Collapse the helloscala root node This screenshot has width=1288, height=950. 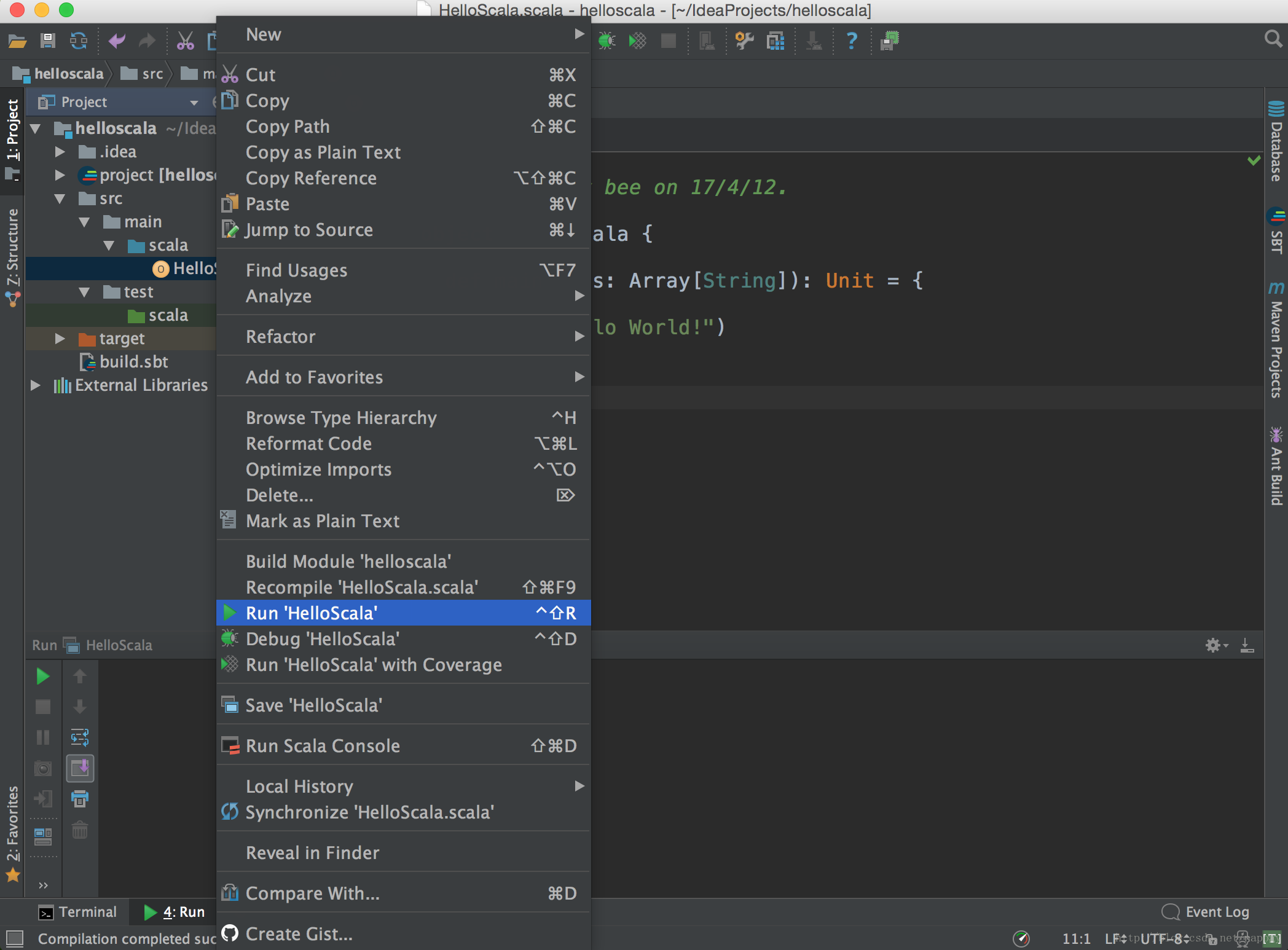35,128
